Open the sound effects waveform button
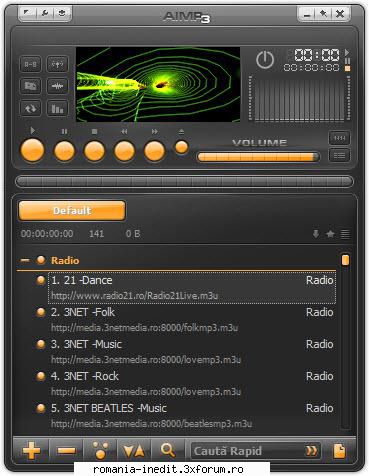Viewport: 369px width, 476px height. click(57, 86)
